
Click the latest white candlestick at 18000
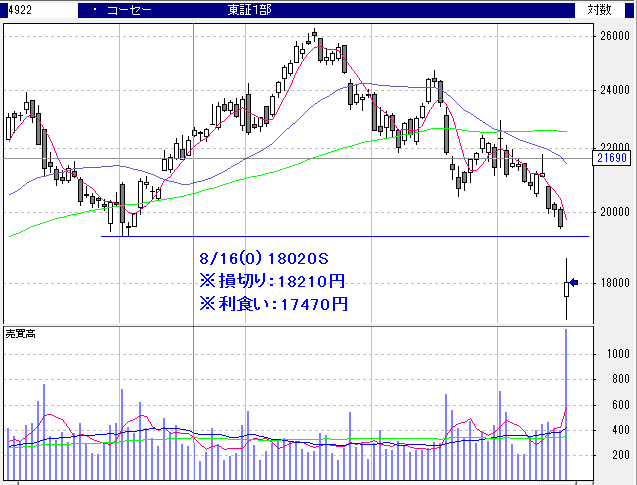[566, 289]
